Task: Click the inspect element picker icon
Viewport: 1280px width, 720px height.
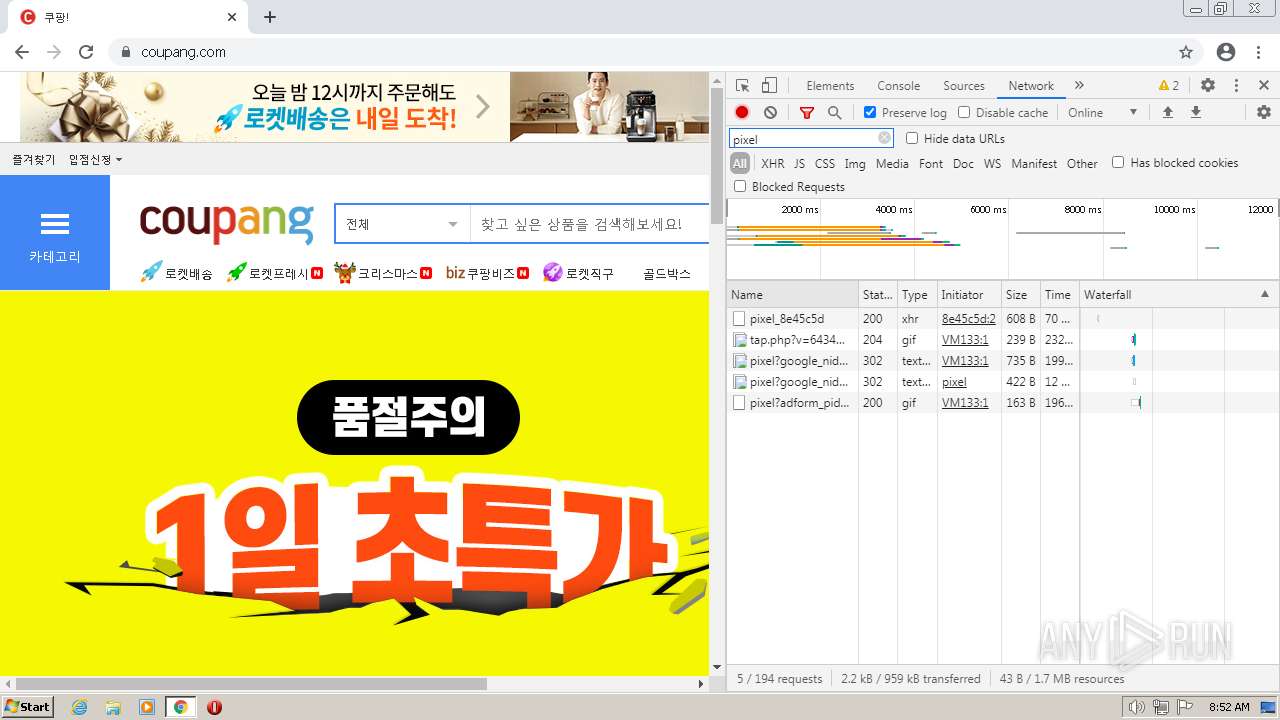Action: click(x=742, y=86)
